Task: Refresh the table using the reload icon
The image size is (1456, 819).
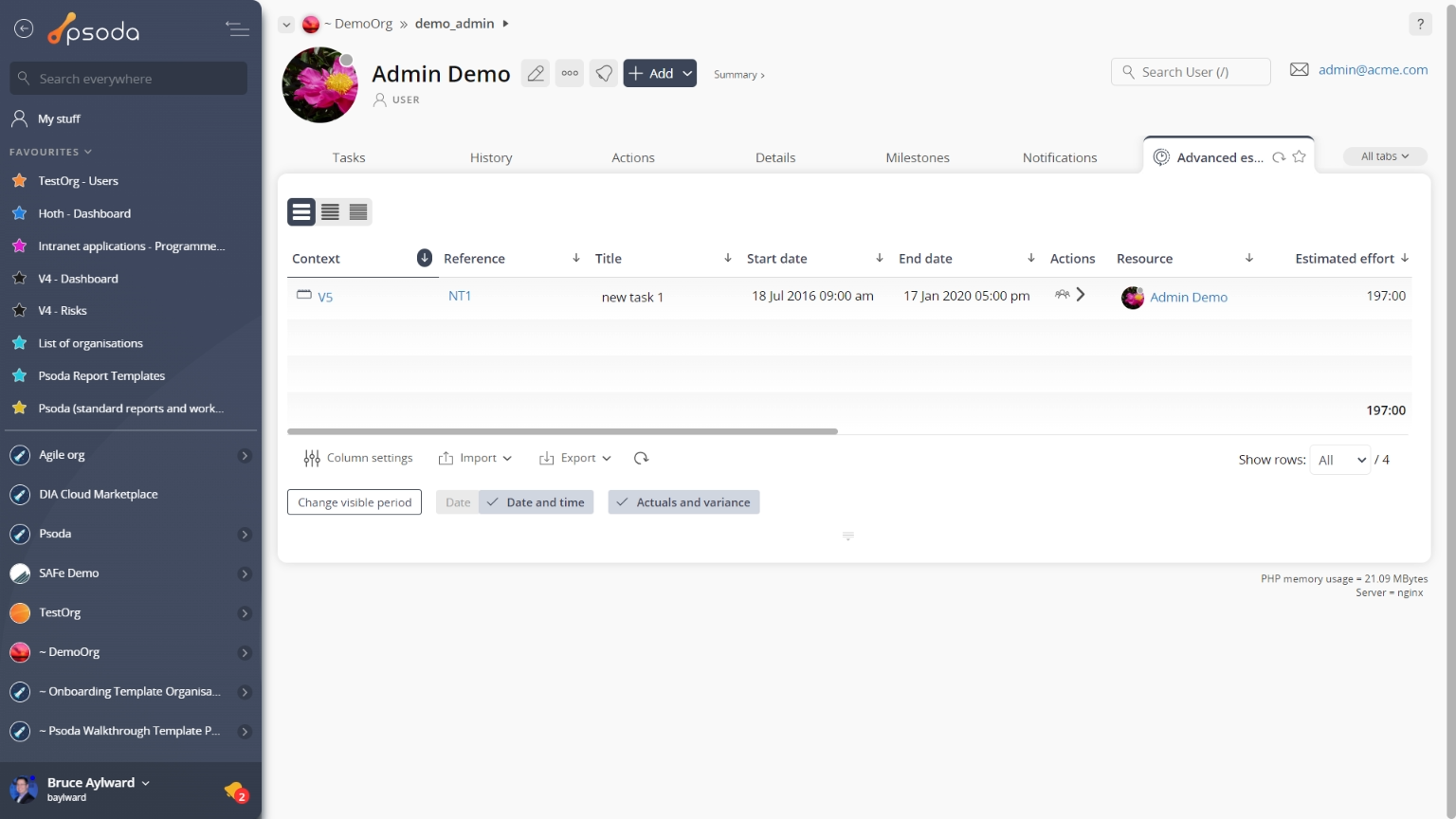Action: (641, 458)
